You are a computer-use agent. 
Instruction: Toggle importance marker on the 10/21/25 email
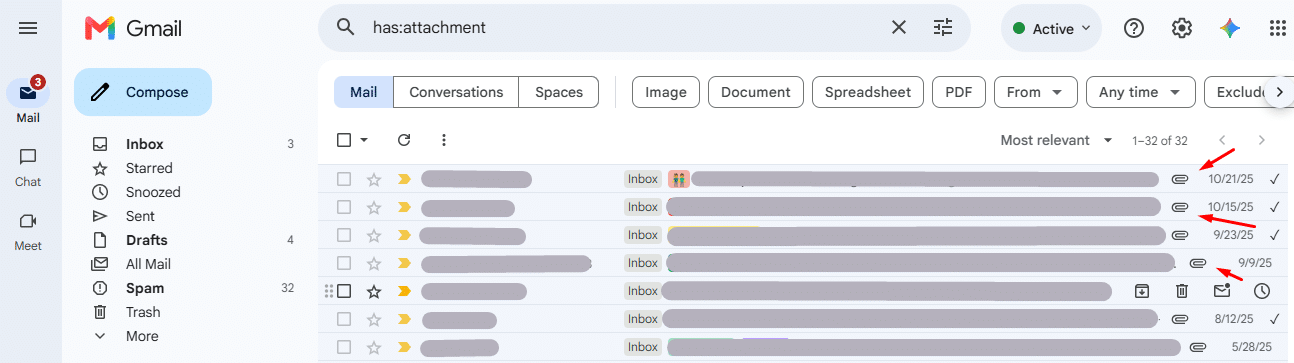[404, 179]
